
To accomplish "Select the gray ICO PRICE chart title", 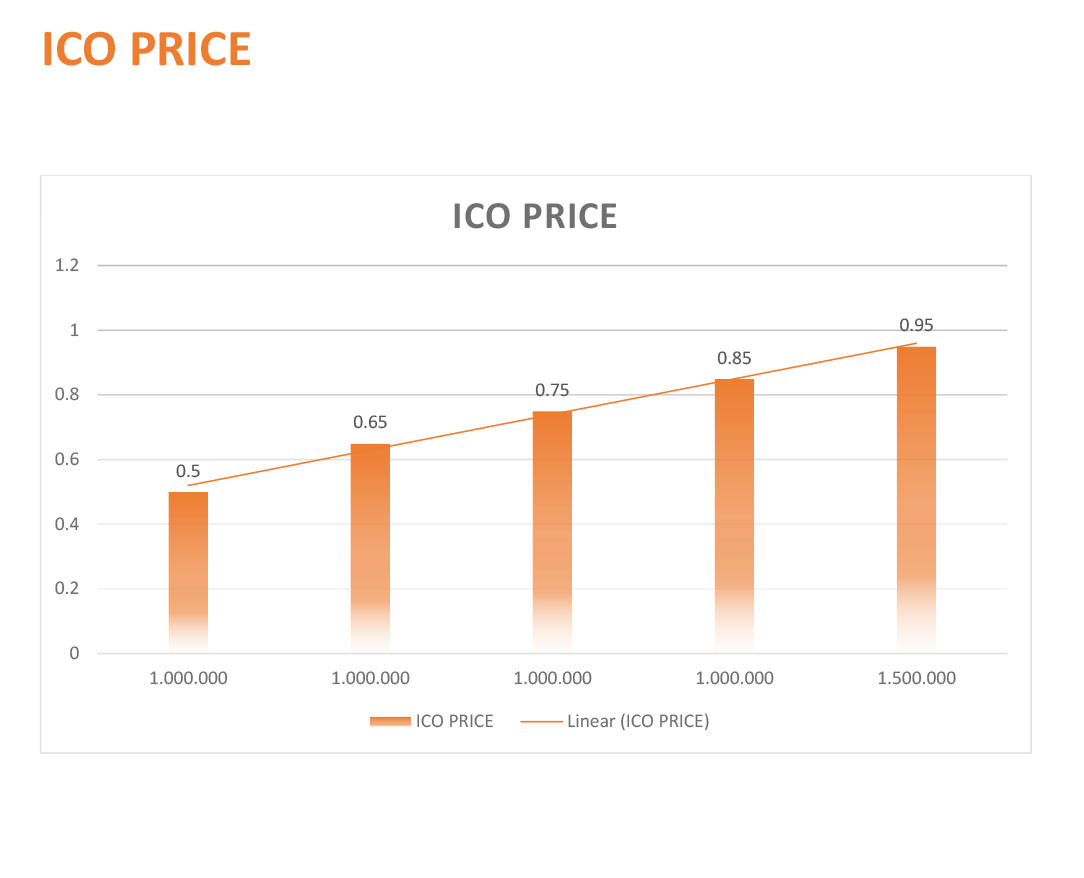I will click(x=534, y=216).
